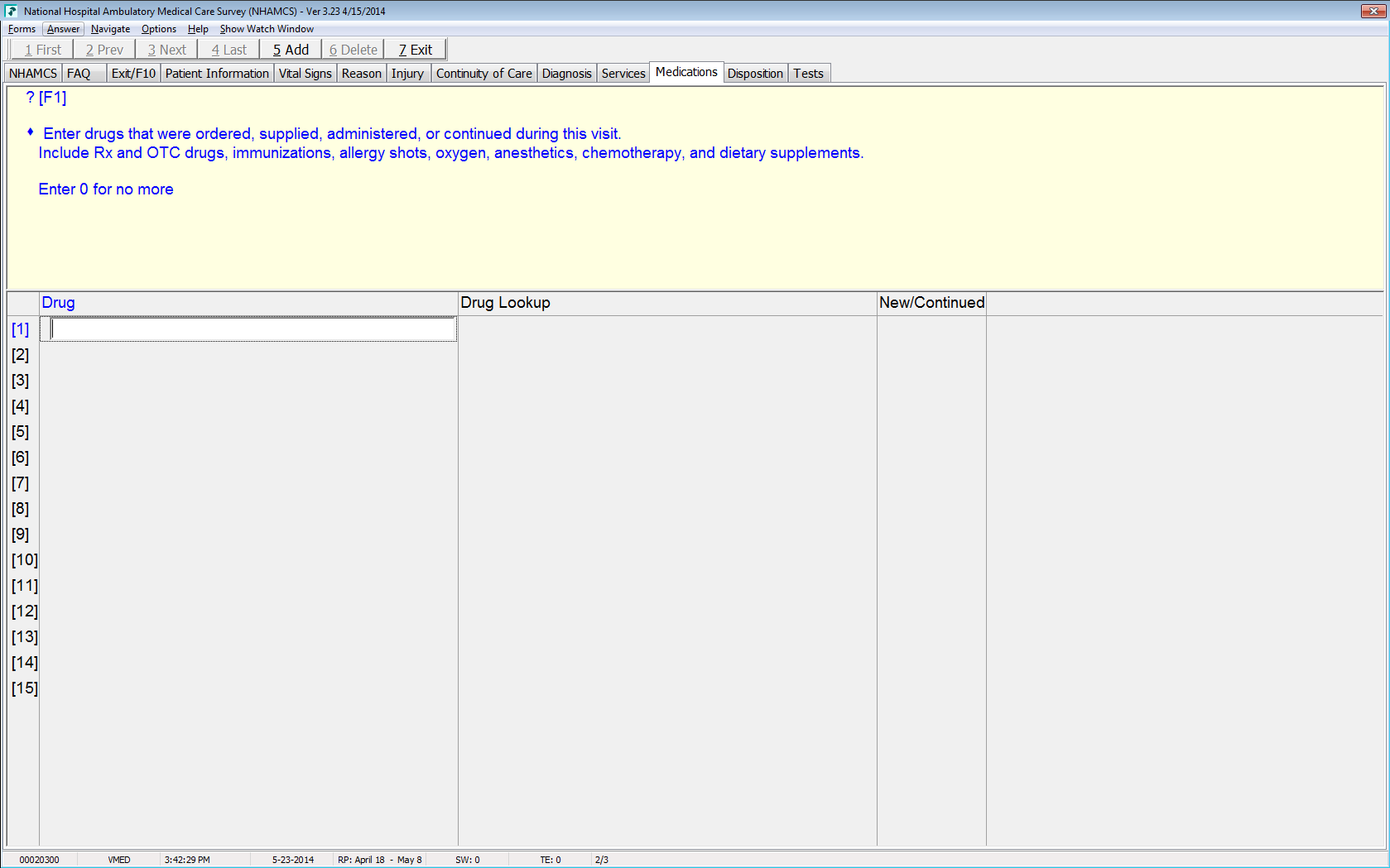The image size is (1390, 868).
Task: Select row label [8]
Action: (21, 509)
